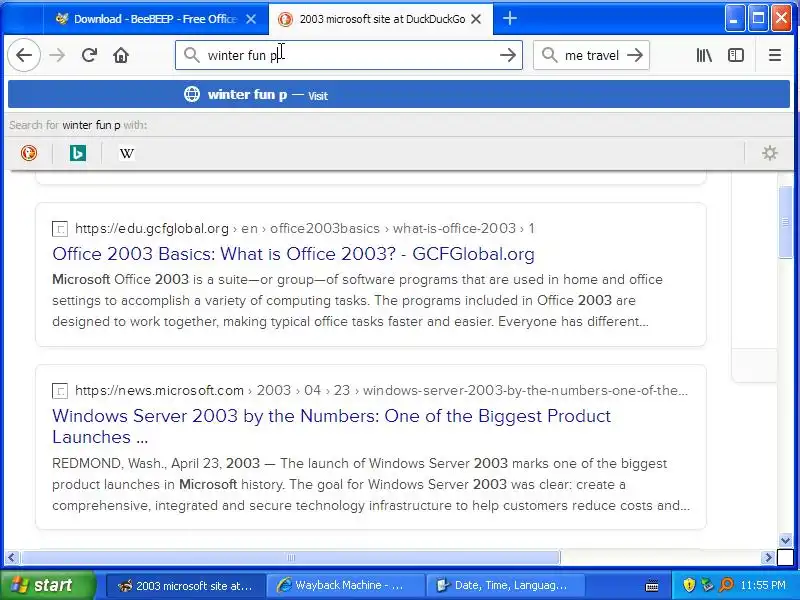
Task: Click the vertical scrollbar thumb
Action: pyautogui.click(x=785, y=222)
